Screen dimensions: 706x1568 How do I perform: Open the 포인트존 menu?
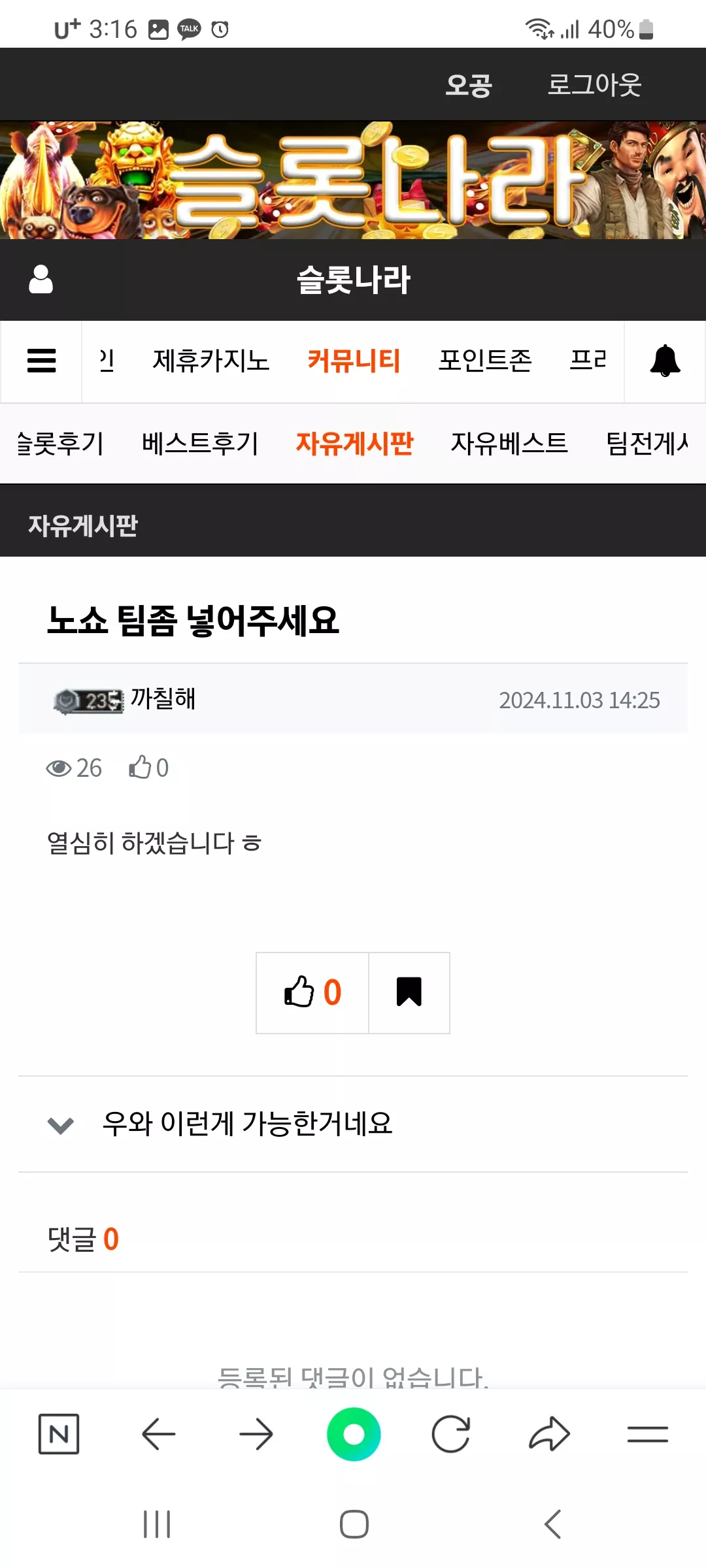(x=485, y=361)
